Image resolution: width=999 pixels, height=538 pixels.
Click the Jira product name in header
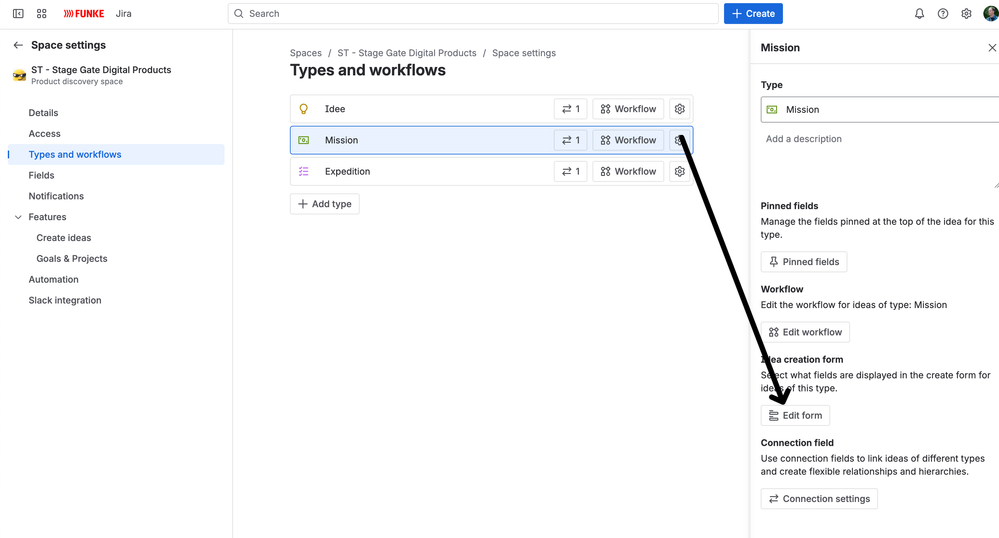coord(124,13)
